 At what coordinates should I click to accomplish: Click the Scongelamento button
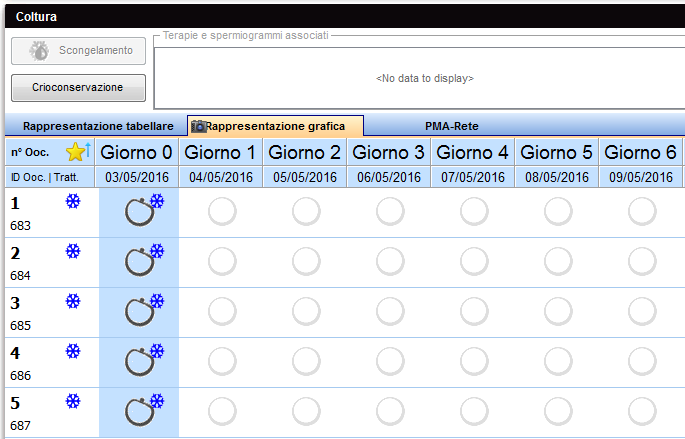click(78, 51)
